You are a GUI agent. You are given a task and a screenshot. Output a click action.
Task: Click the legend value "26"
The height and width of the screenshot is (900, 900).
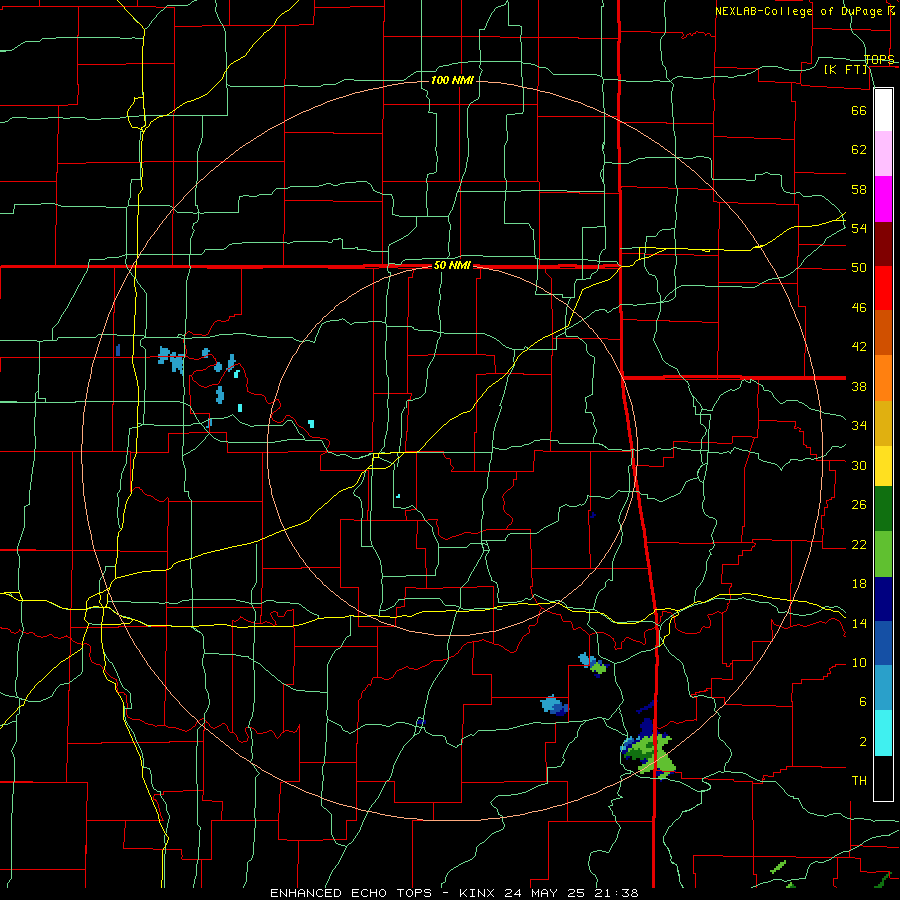pos(859,505)
